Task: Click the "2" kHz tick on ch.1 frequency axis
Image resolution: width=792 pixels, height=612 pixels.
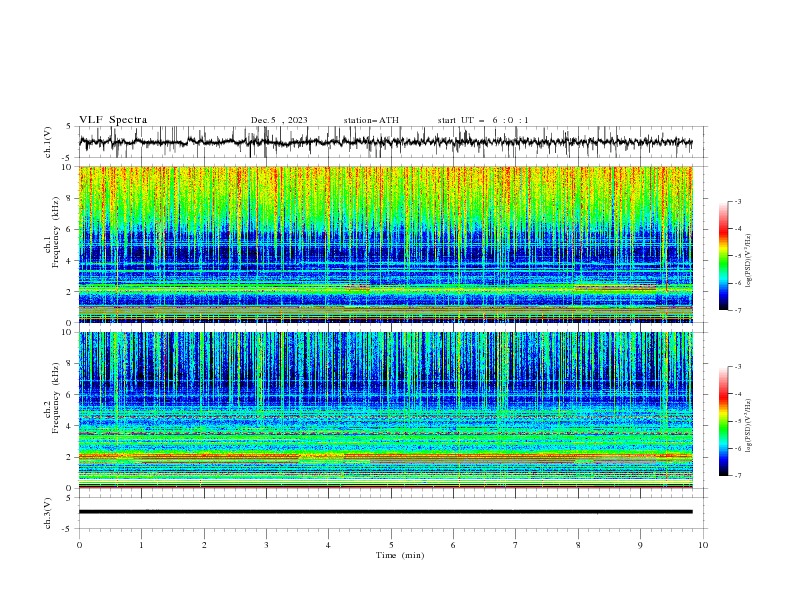Action: tap(70, 292)
